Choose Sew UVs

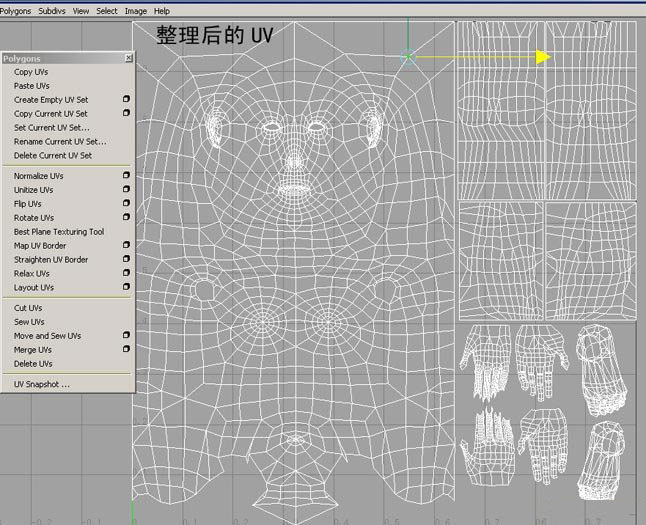click(29, 322)
